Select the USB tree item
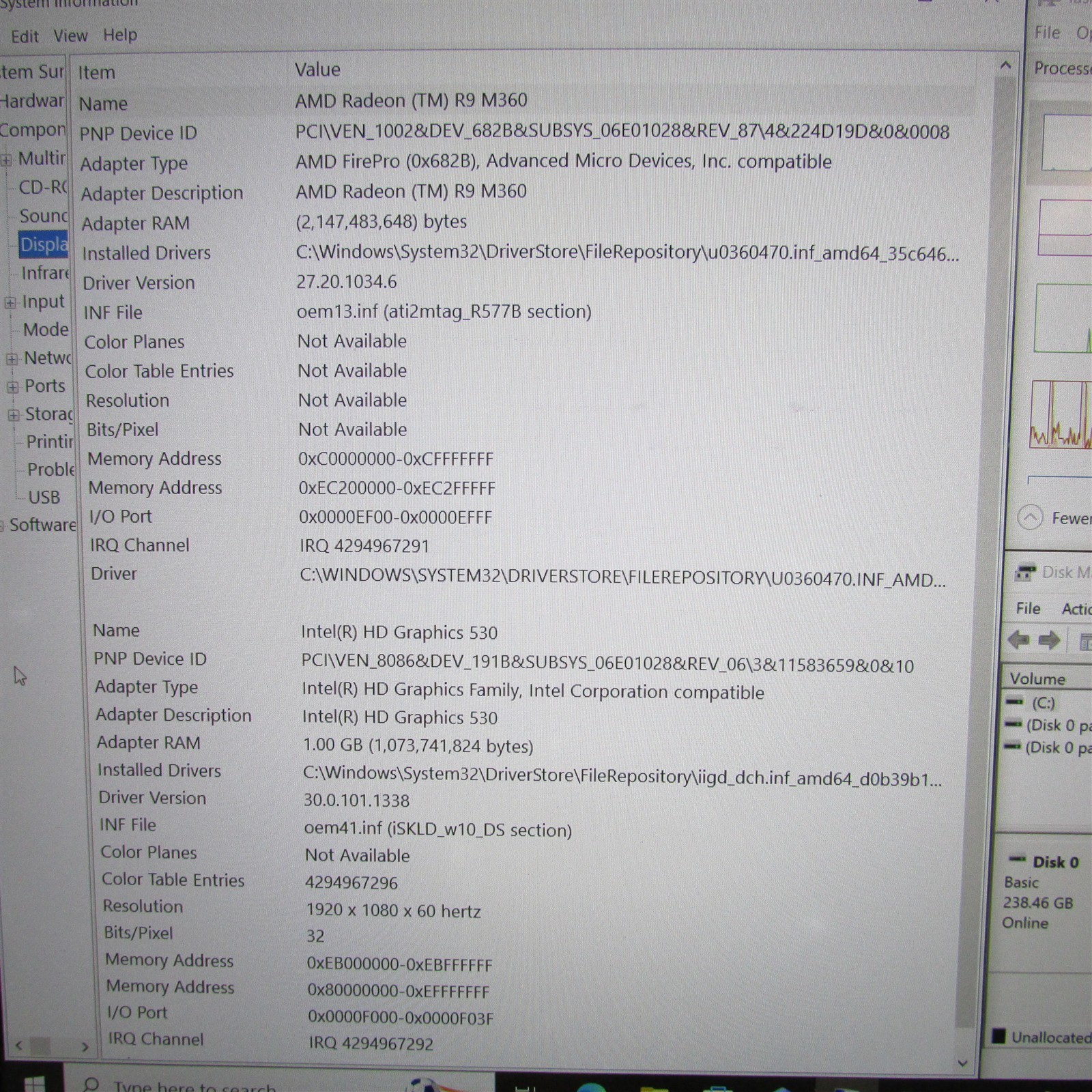 point(44,497)
